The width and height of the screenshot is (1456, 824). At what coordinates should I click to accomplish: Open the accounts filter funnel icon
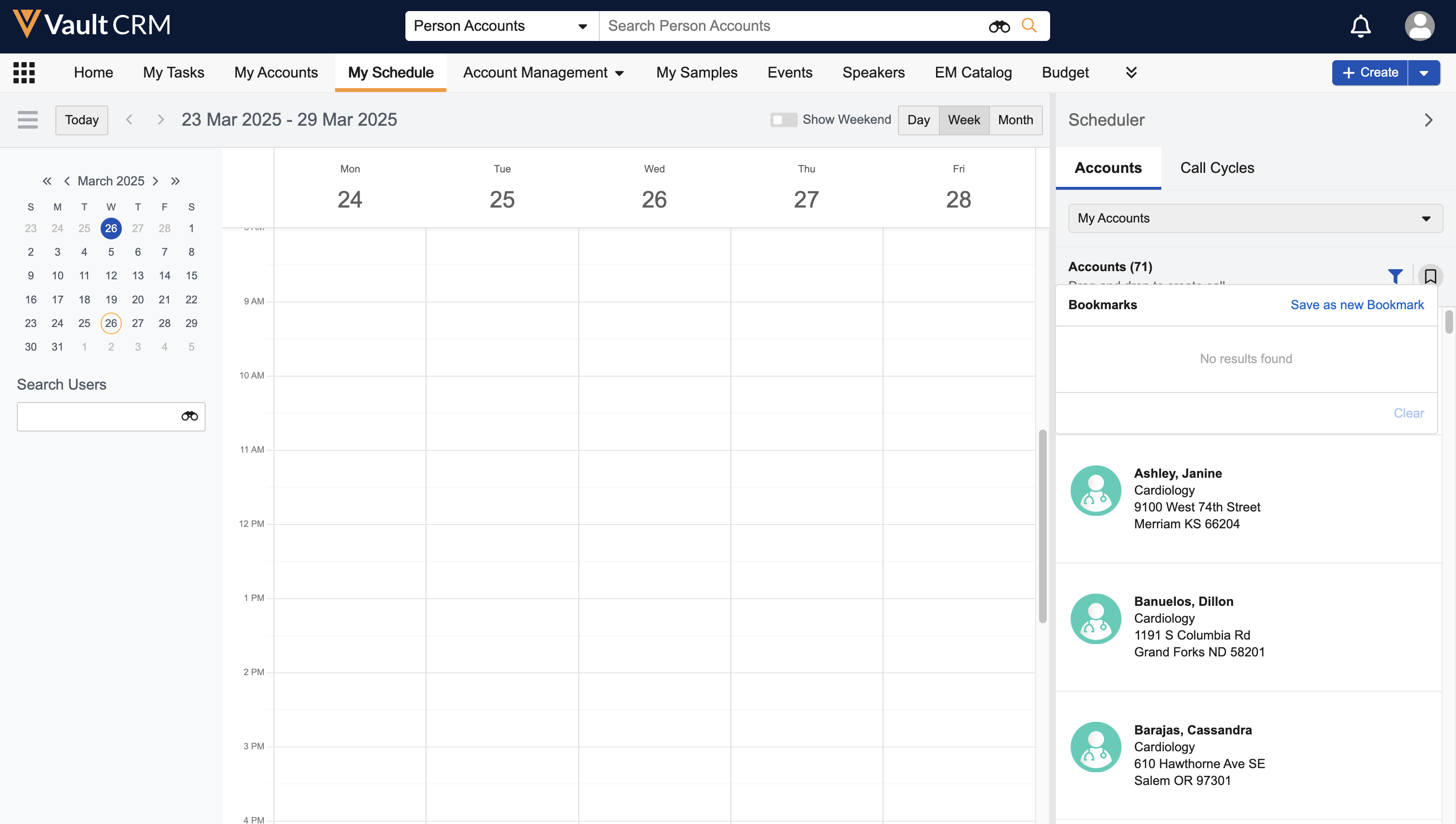(x=1395, y=276)
